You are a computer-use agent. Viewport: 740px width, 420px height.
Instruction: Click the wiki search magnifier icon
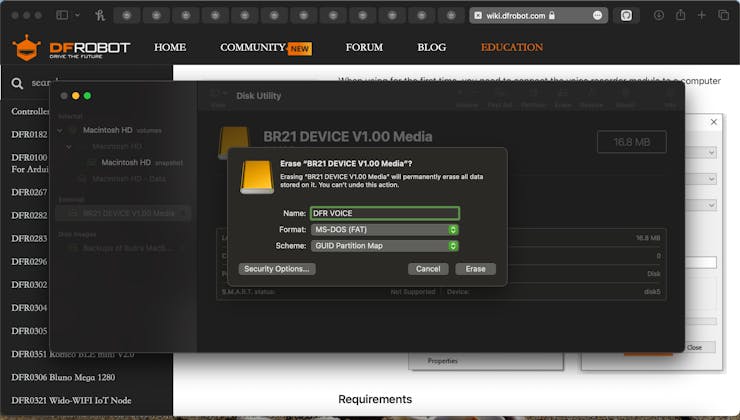pos(17,84)
